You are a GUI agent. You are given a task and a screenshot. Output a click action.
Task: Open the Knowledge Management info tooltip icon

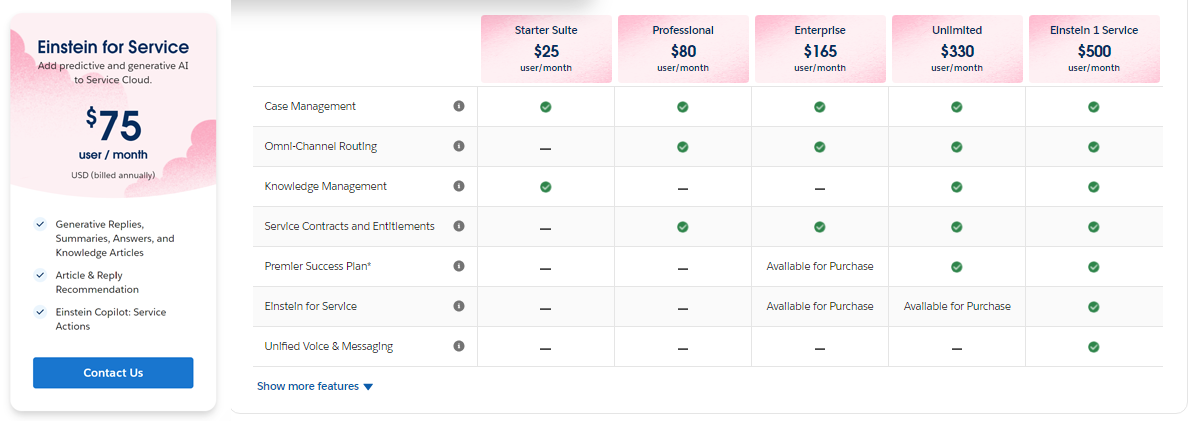pyautogui.click(x=459, y=186)
